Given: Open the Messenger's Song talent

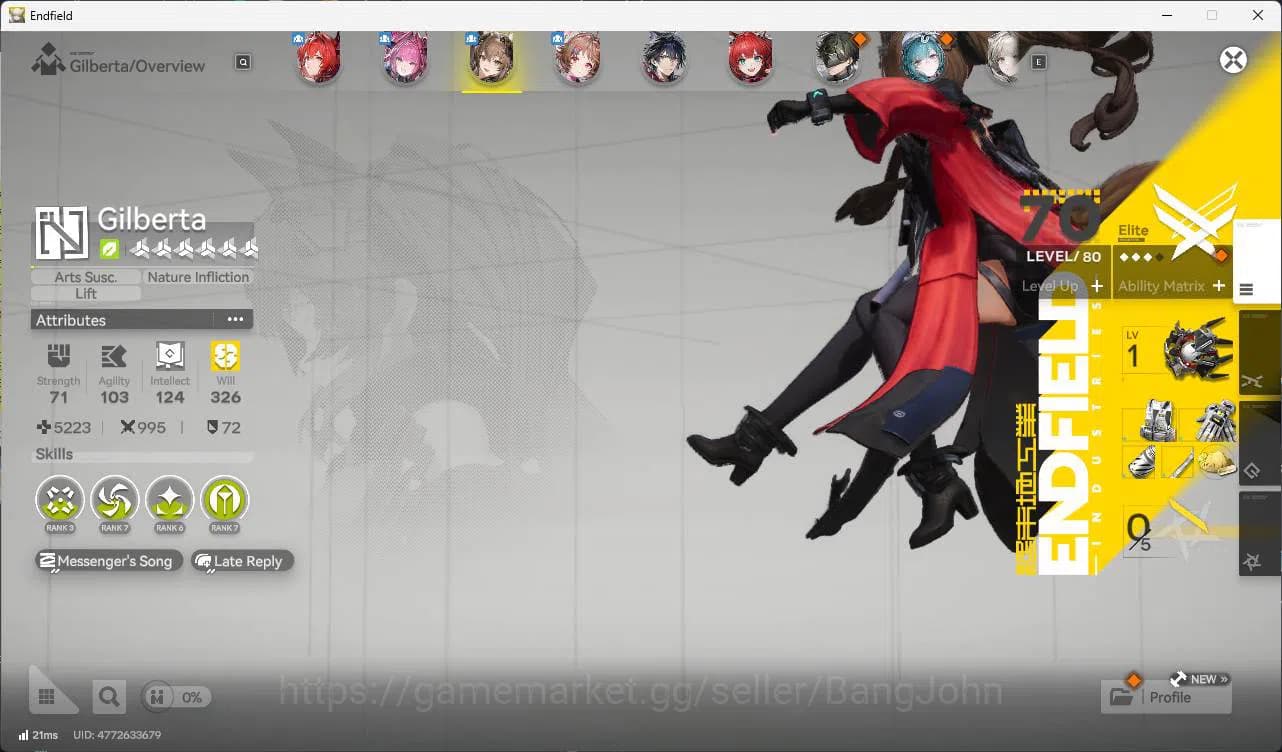Looking at the screenshot, I should pos(109,561).
